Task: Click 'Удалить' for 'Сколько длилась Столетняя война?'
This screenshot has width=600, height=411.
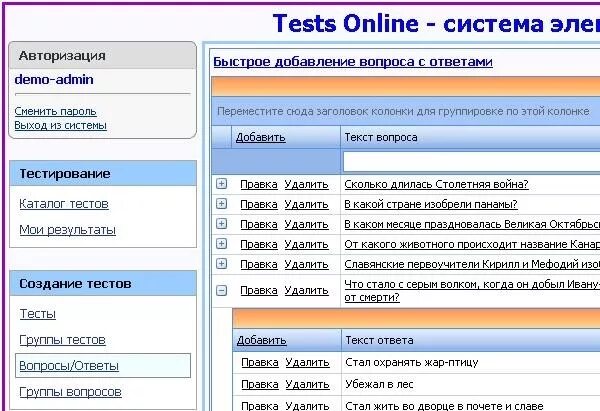Action: coord(307,184)
